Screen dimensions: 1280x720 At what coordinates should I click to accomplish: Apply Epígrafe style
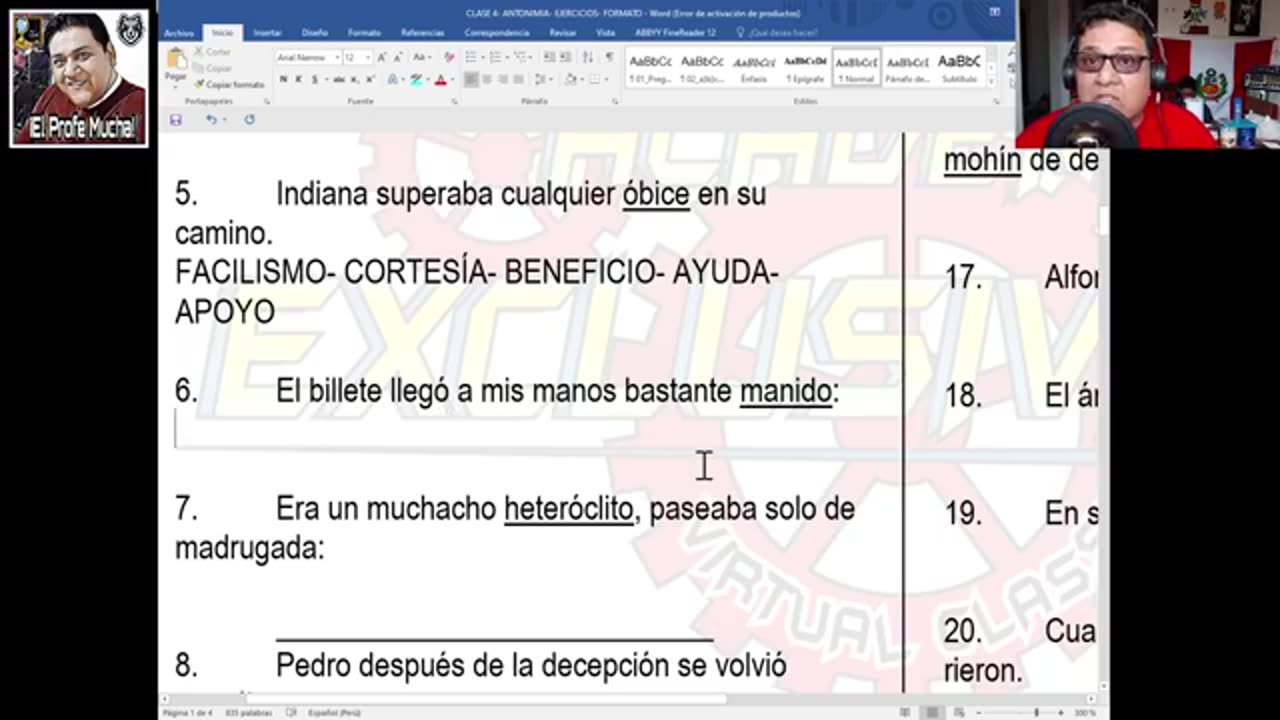(805, 68)
